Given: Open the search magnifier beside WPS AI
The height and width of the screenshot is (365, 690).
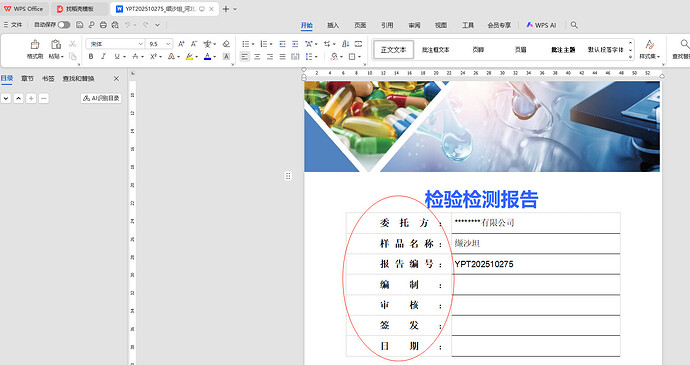Looking at the screenshot, I should click(x=574, y=25).
